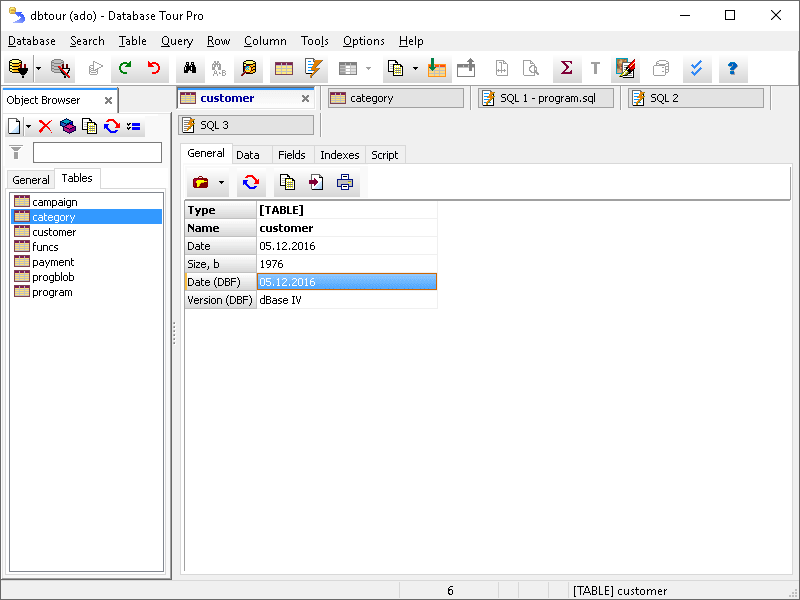Click the red X delete icon in Object Browser
800x600 pixels.
click(x=45, y=126)
